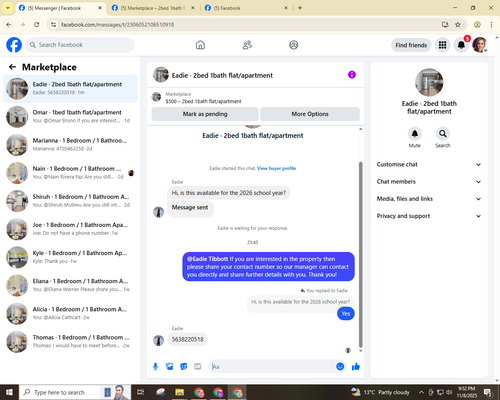The width and height of the screenshot is (500, 400).
Task: Open a new browser tab
Action: pos(300,8)
